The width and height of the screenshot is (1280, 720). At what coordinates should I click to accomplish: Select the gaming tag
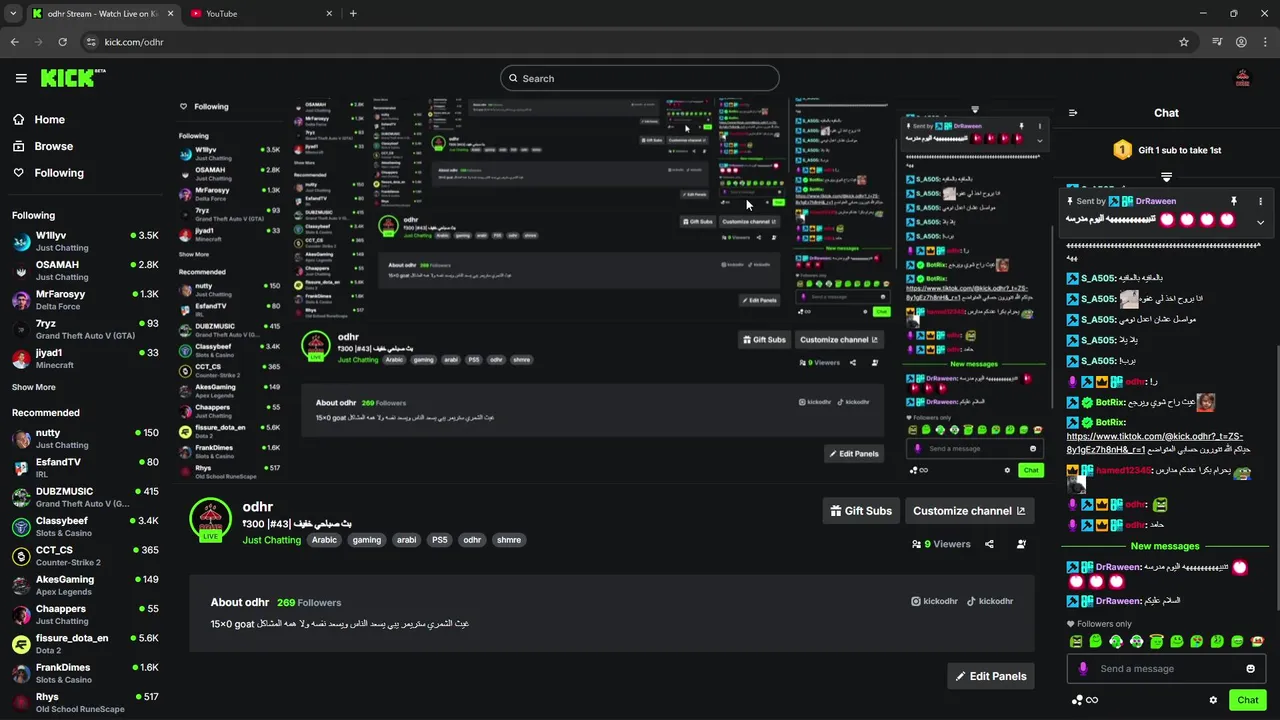(367, 540)
